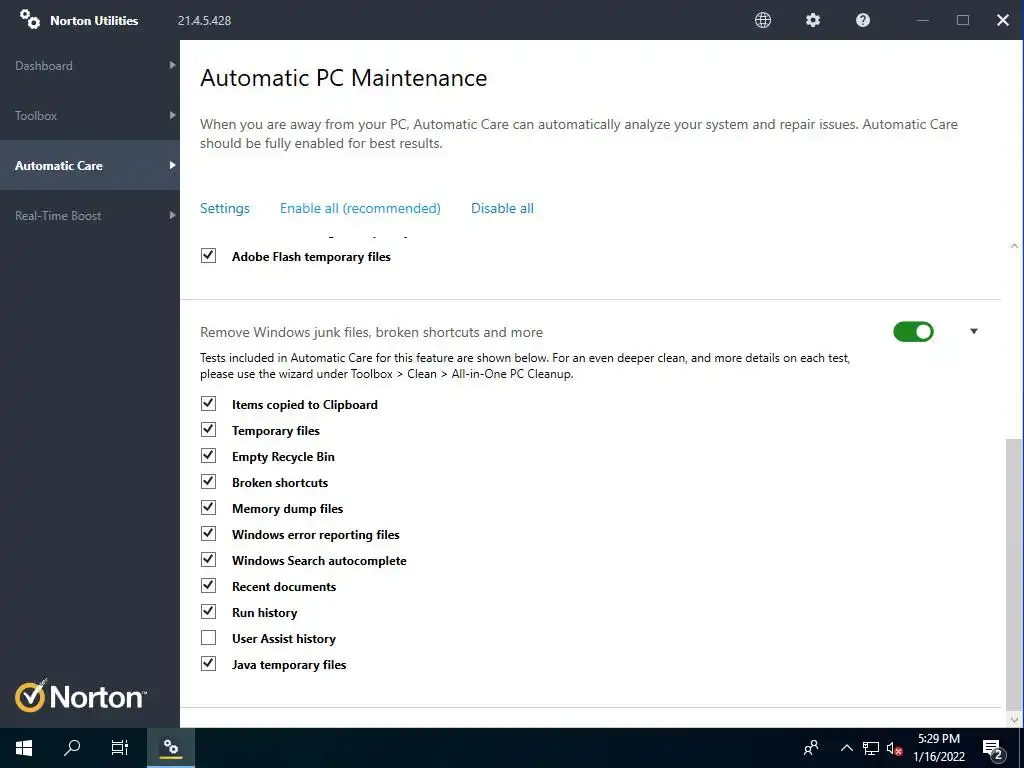Select Automatic Care in sidebar

tap(90, 165)
